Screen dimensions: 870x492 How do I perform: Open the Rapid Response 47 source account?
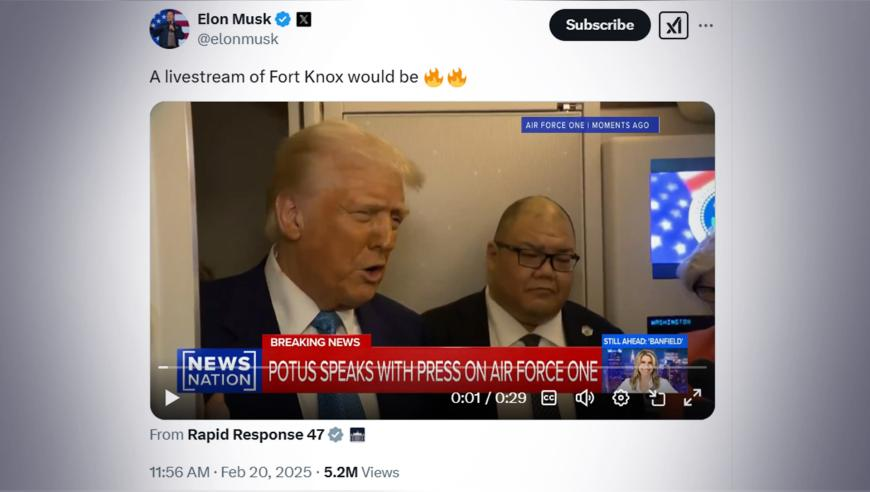tap(256, 434)
